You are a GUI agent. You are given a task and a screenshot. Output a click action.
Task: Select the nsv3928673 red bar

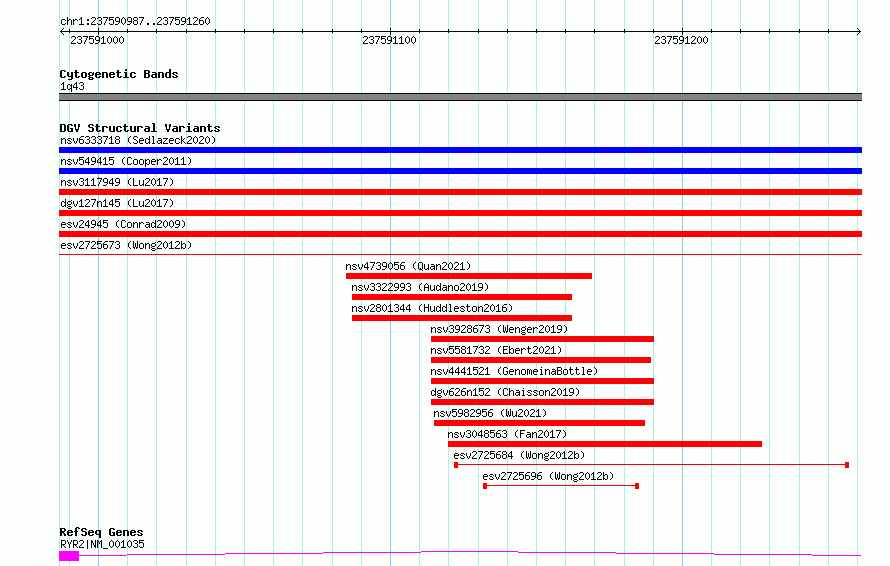tap(542, 339)
